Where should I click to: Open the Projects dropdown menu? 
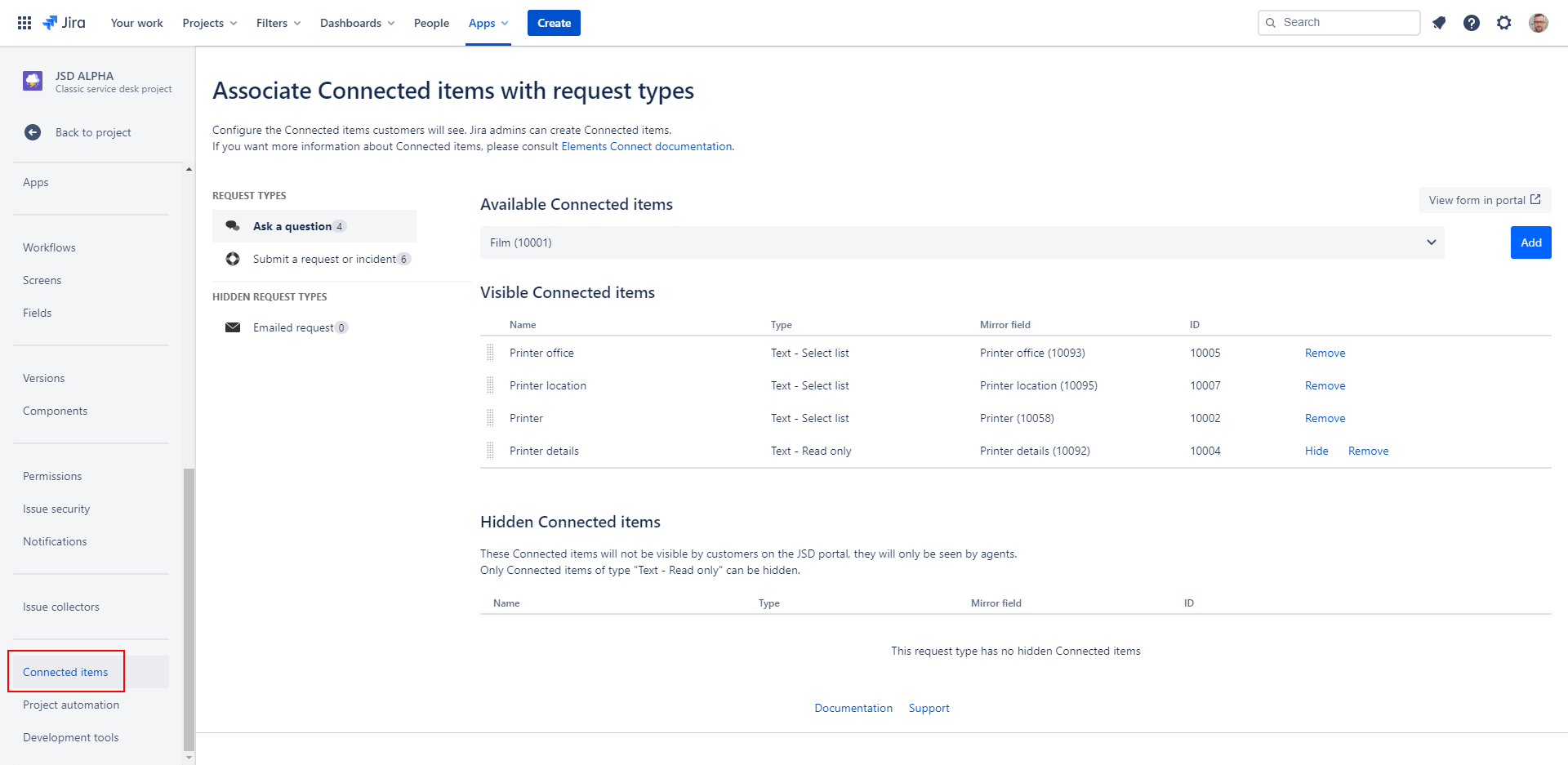(x=210, y=23)
